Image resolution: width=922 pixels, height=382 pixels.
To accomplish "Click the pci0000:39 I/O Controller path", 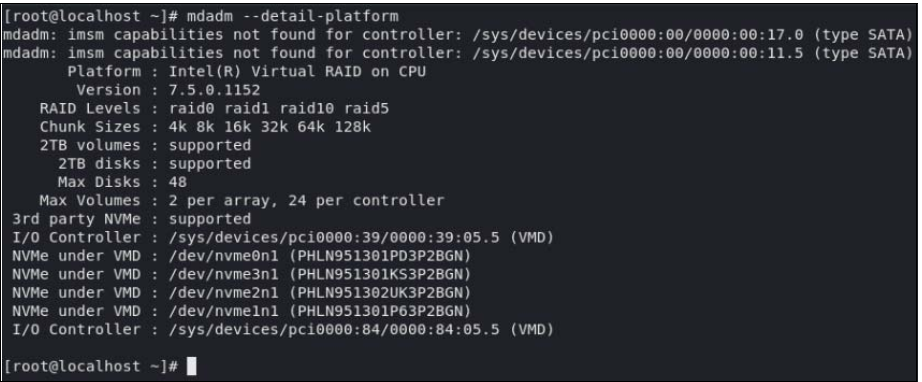I will coord(334,237).
